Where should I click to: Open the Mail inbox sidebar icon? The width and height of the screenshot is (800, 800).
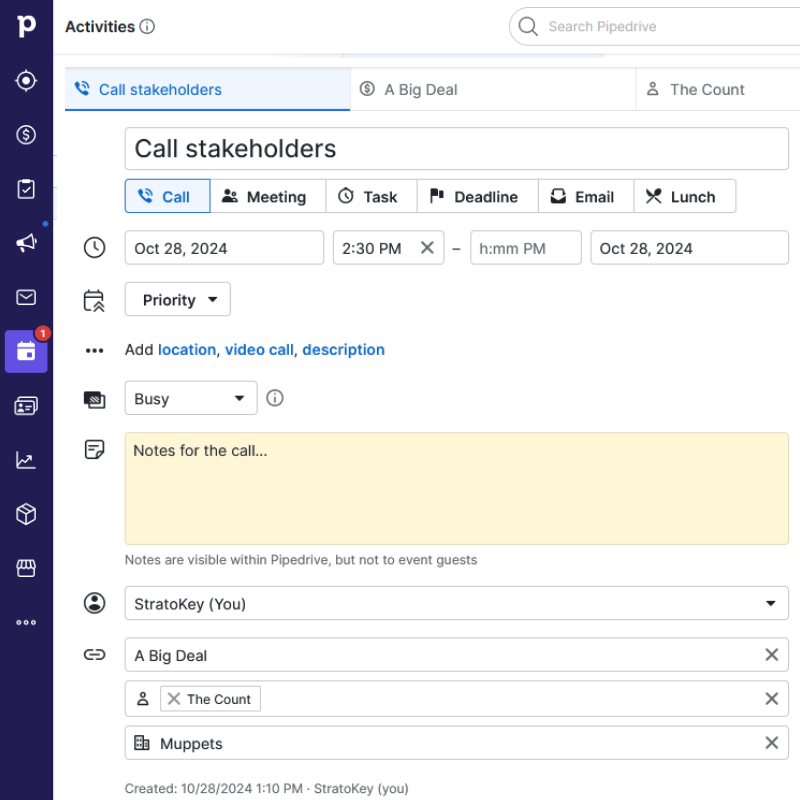tap(26, 297)
